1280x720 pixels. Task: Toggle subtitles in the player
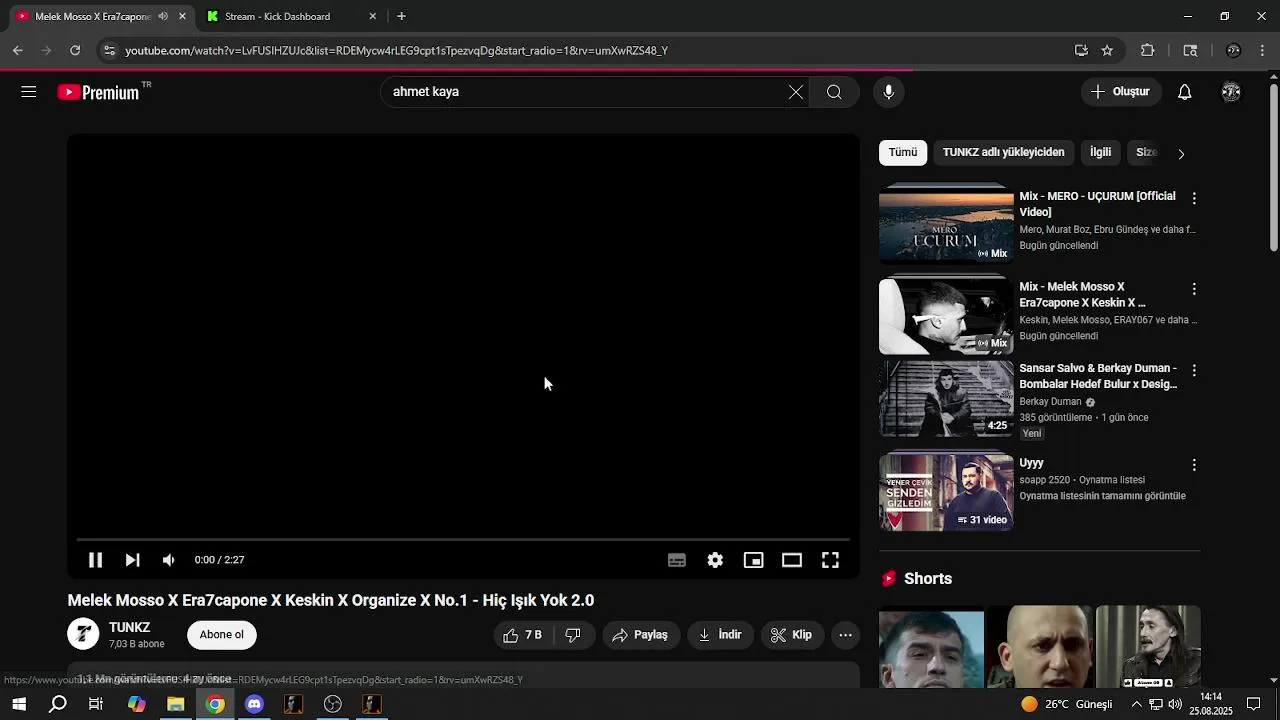(677, 560)
